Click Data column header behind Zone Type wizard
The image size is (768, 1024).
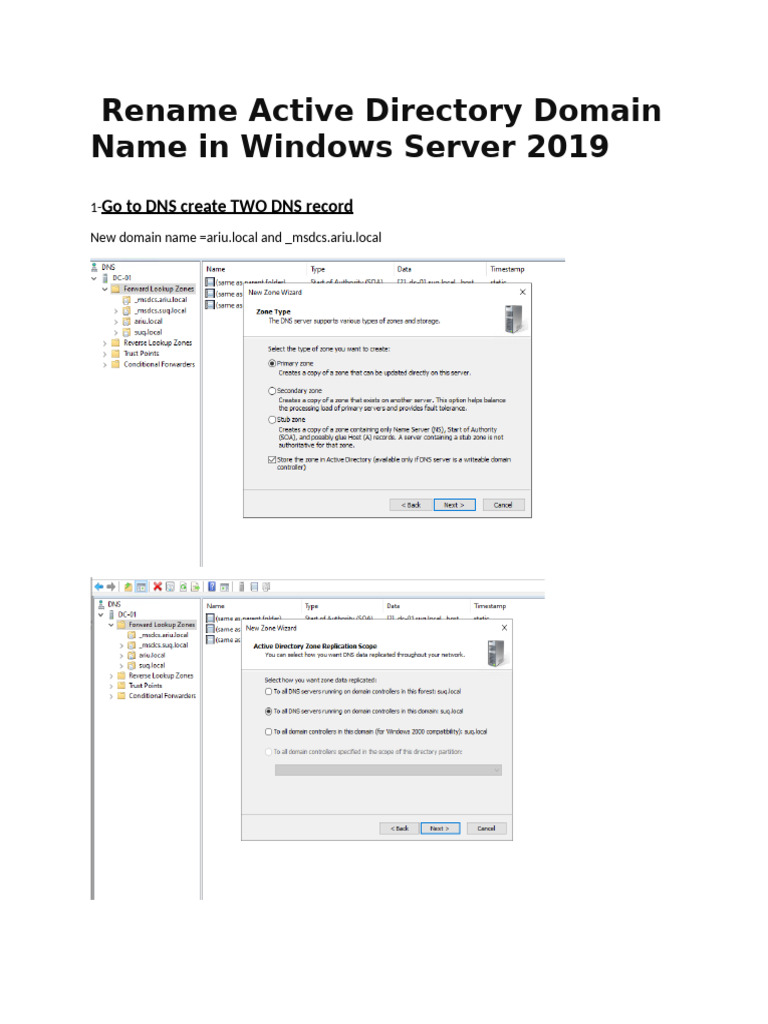click(x=404, y=269)
